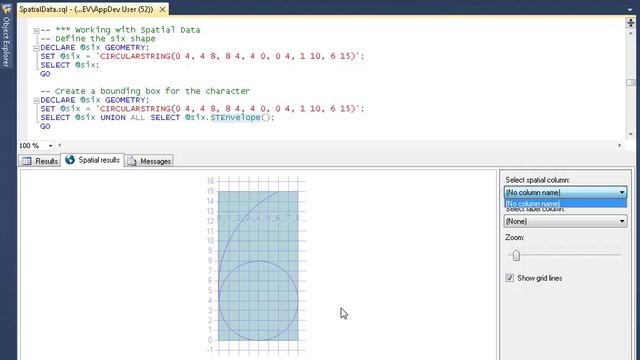This screenshot has height=360, width=640.
Task: Open the document tab list arrow
Action: pos(630,9)
